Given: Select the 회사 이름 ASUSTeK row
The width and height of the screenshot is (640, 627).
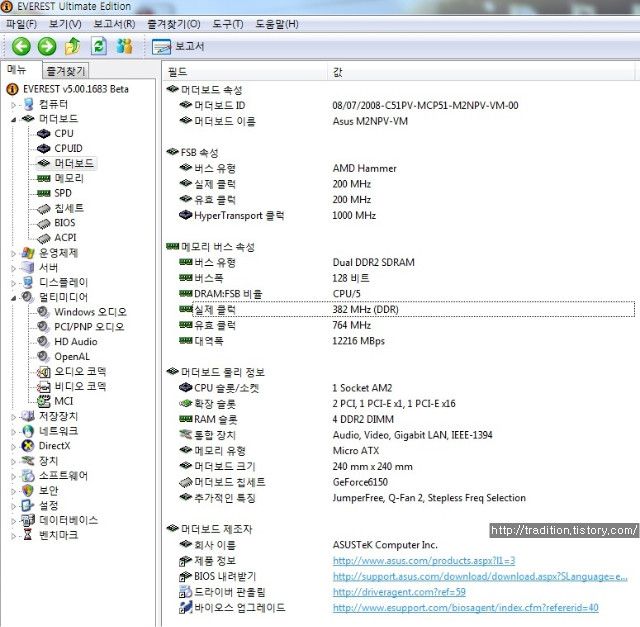Looking at the screenshot, I should tap(407, 545).
